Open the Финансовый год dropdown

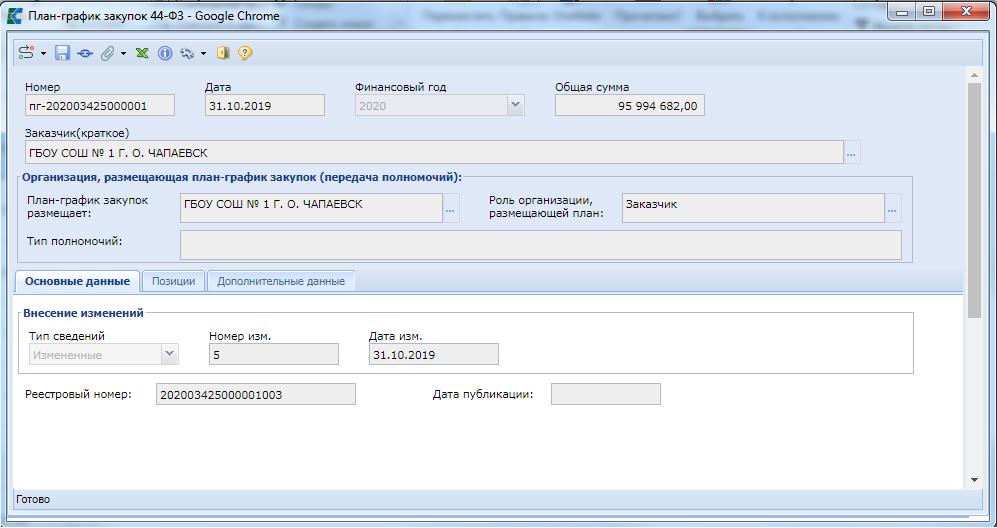click(x=515, y=105)
